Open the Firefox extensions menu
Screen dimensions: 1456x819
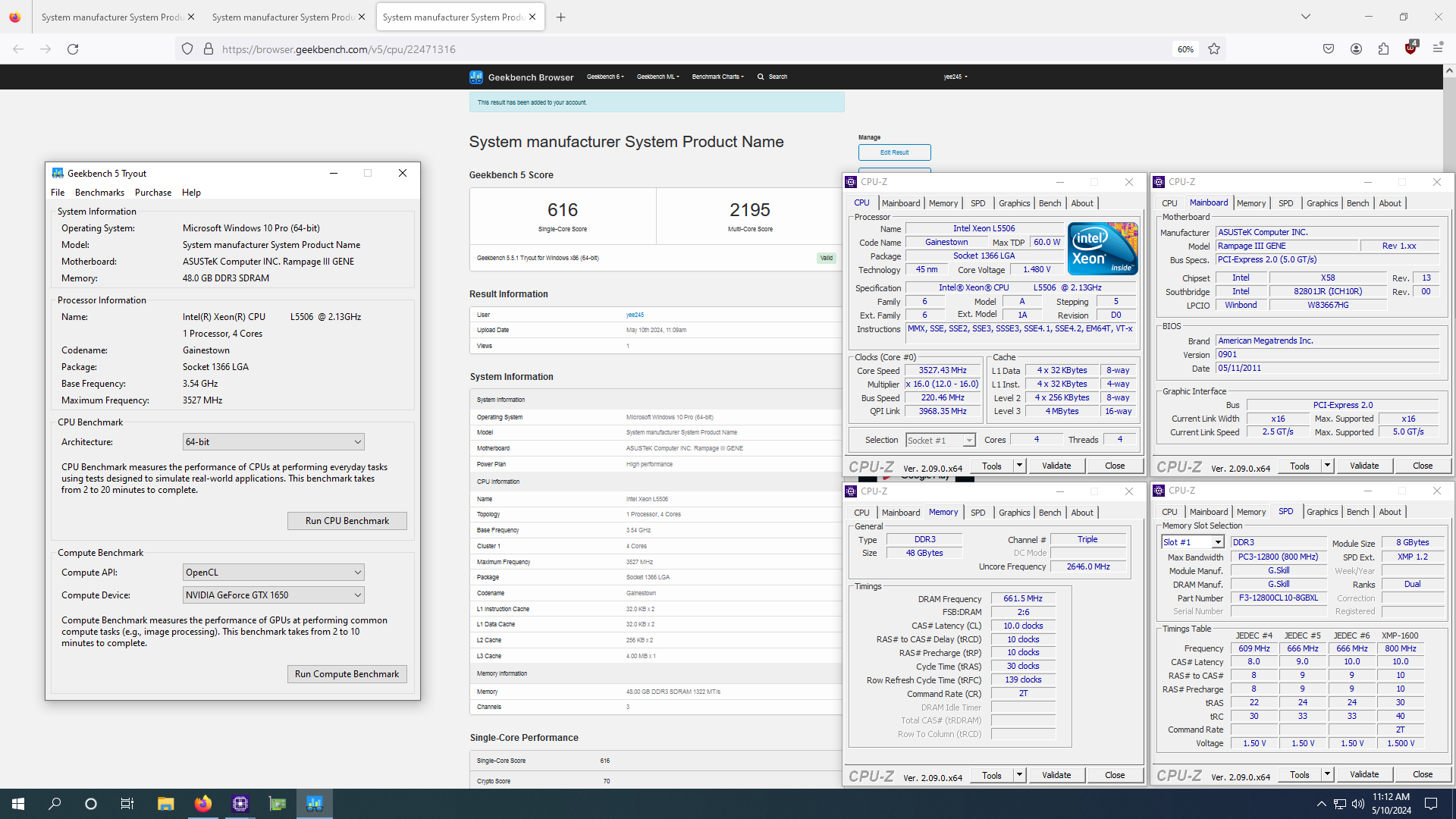tap(1383, 49)
